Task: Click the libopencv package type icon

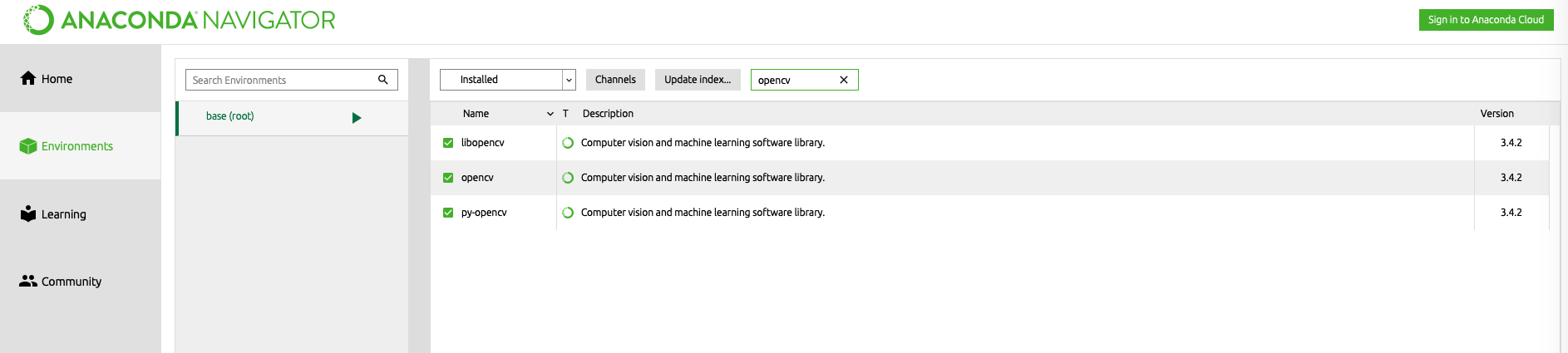Action: (568, 143)
